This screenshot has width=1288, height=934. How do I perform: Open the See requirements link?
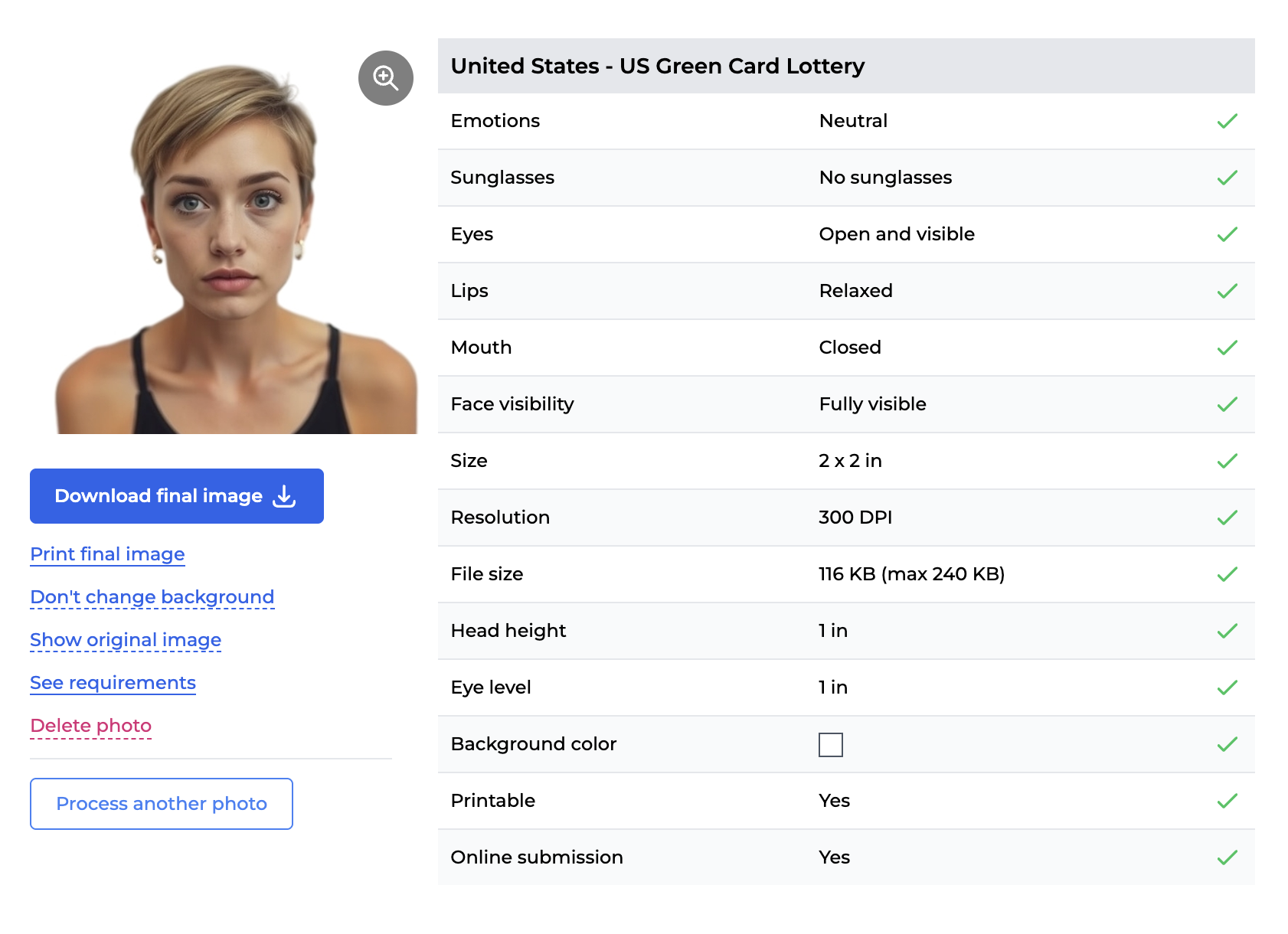pos(113,683)
